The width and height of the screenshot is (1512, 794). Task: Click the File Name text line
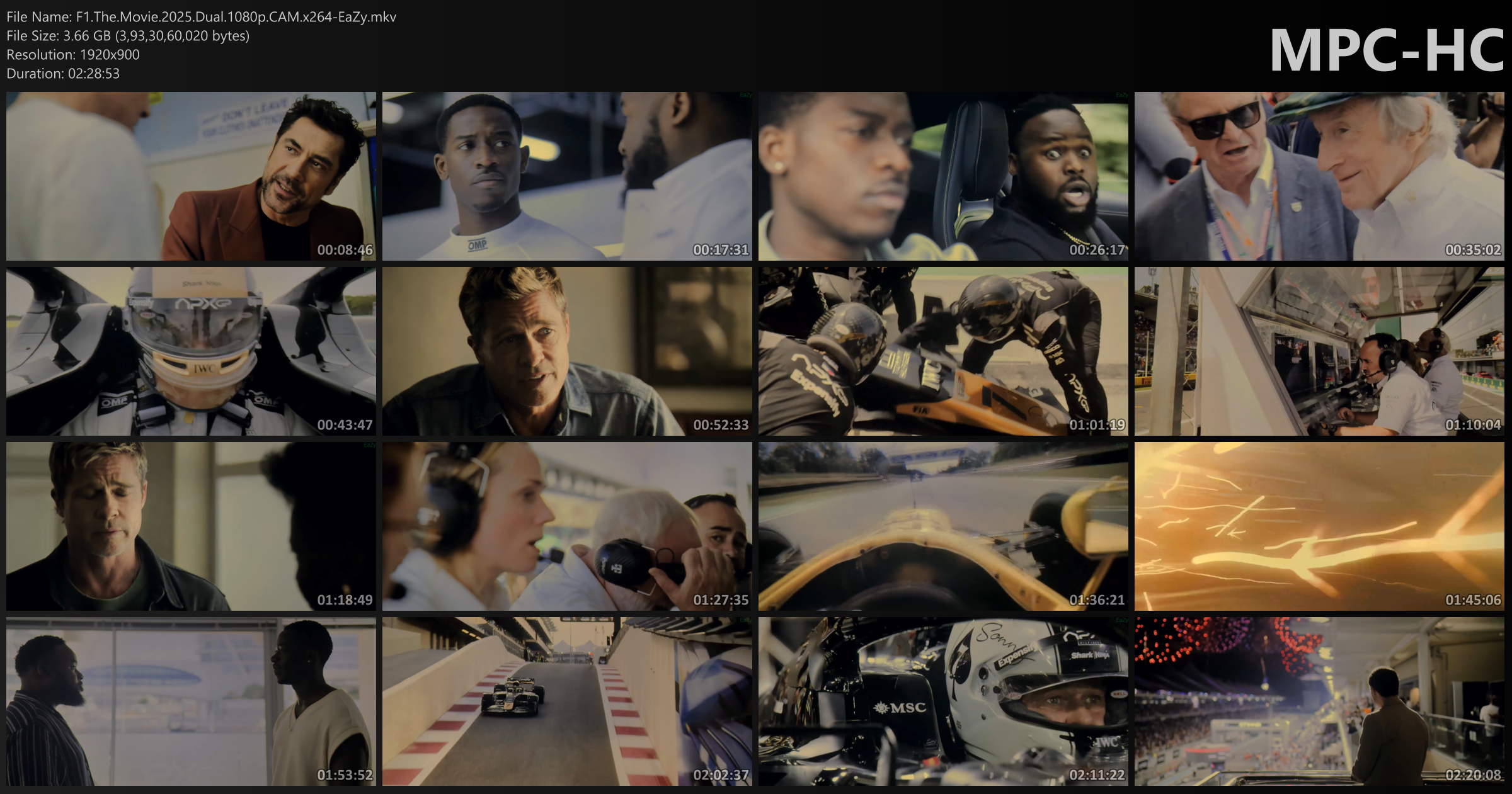[x=202, y=17]
